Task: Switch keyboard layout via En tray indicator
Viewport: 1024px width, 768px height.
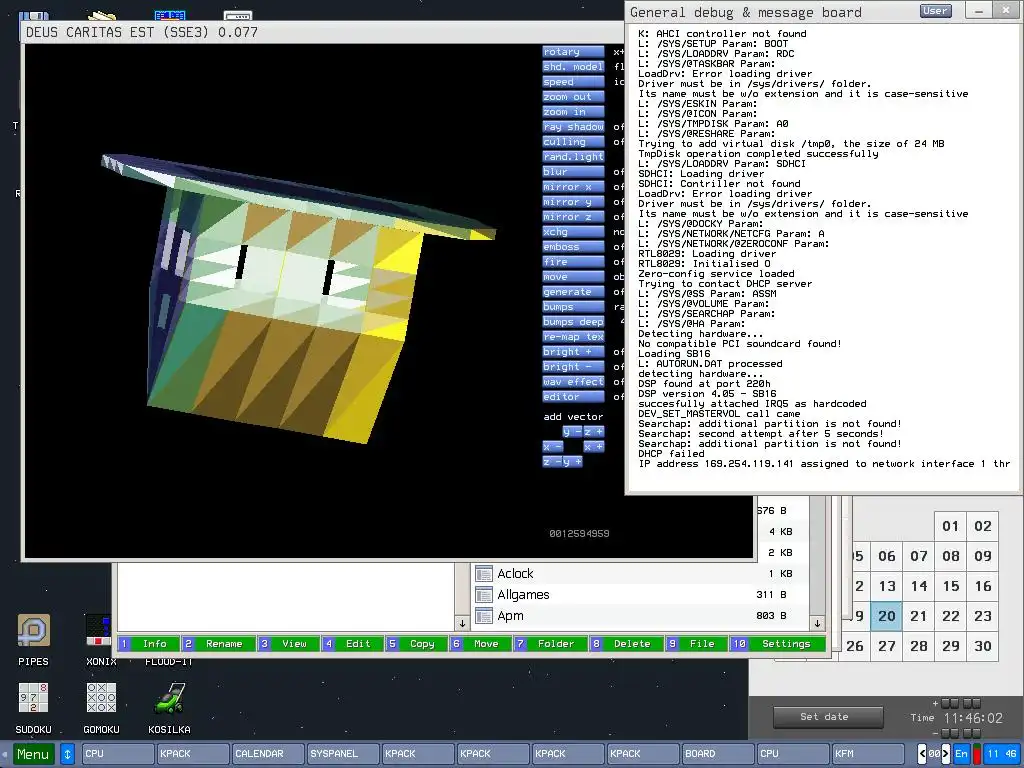Action: click(x=961, y=754)
